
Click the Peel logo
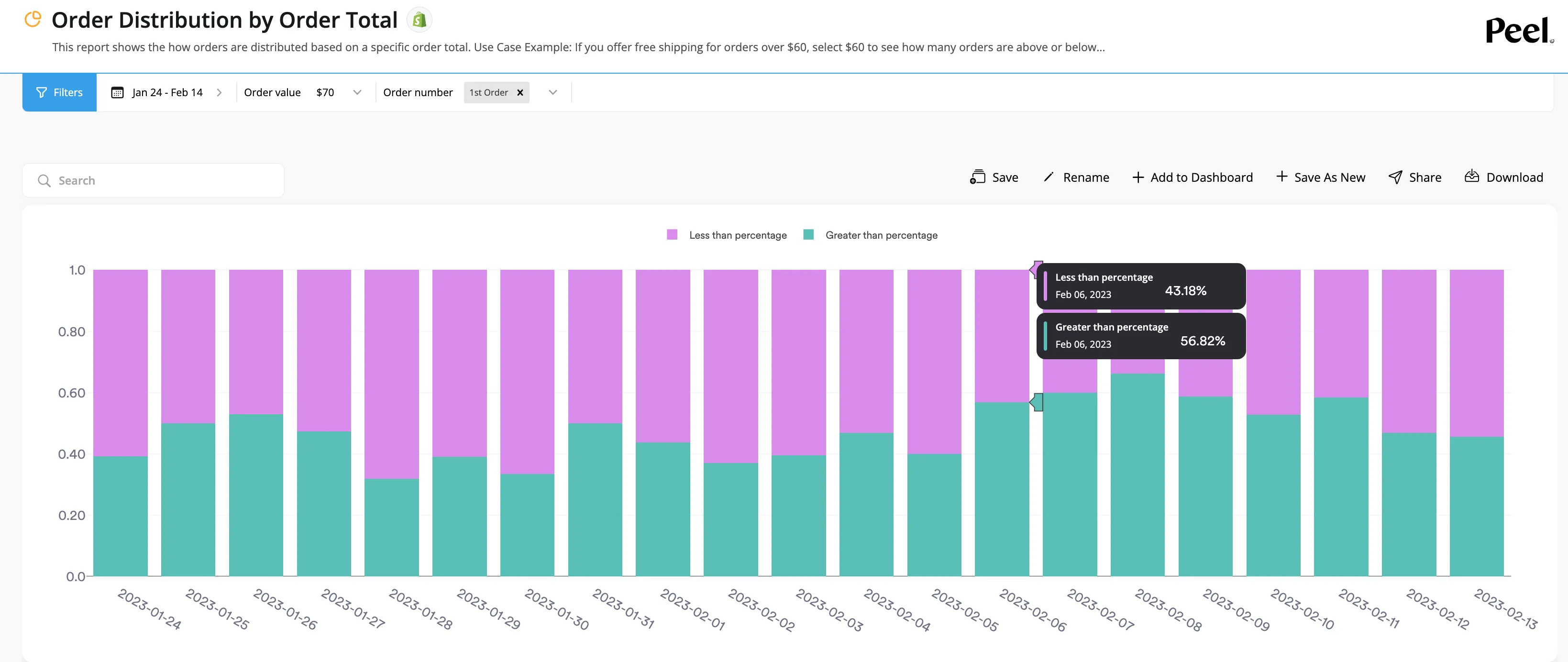[1519, 31]
